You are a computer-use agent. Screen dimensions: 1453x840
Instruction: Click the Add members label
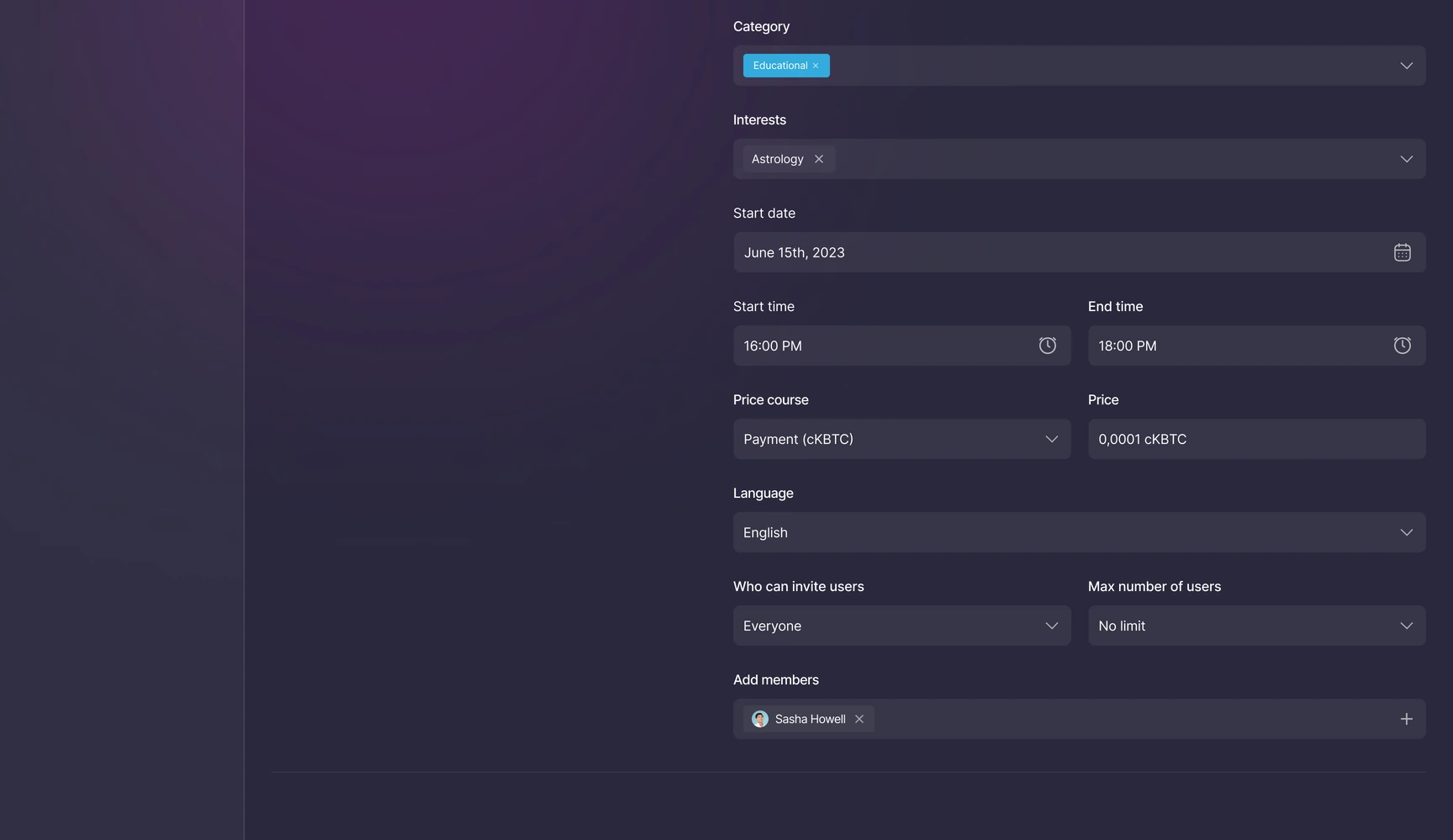[x=776, y=679]
